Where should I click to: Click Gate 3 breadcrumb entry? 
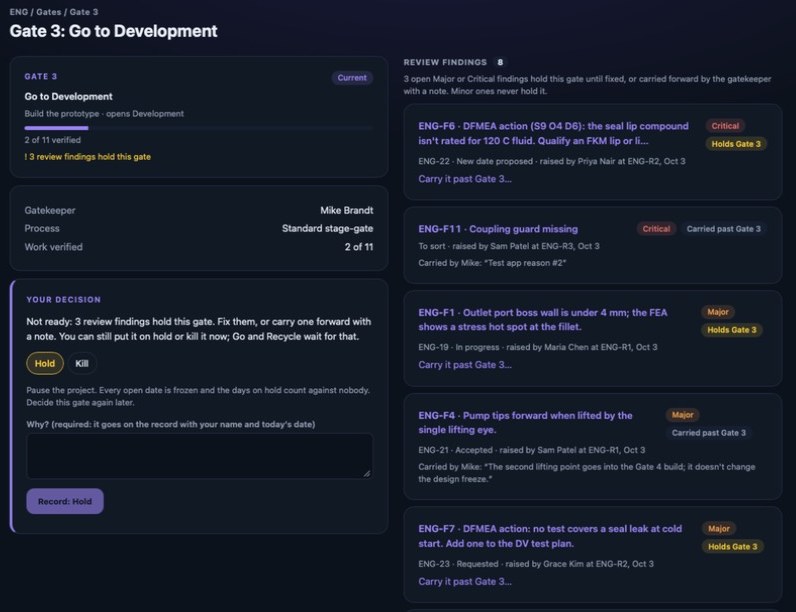click(x=84, y=12)
